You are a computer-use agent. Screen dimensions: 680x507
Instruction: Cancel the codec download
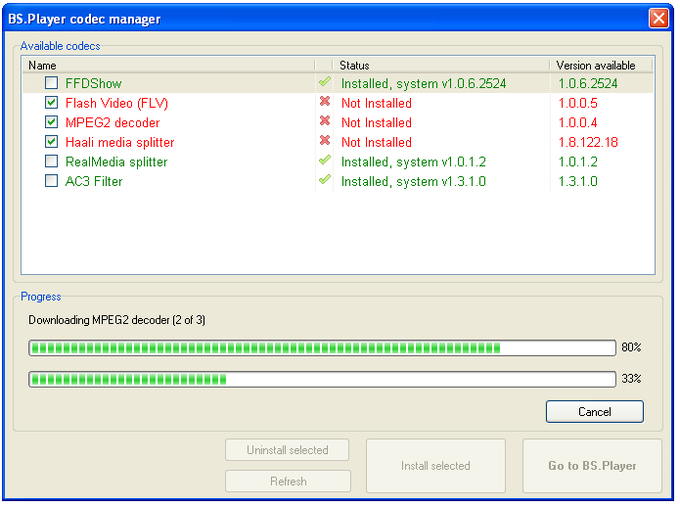[594, 412]
